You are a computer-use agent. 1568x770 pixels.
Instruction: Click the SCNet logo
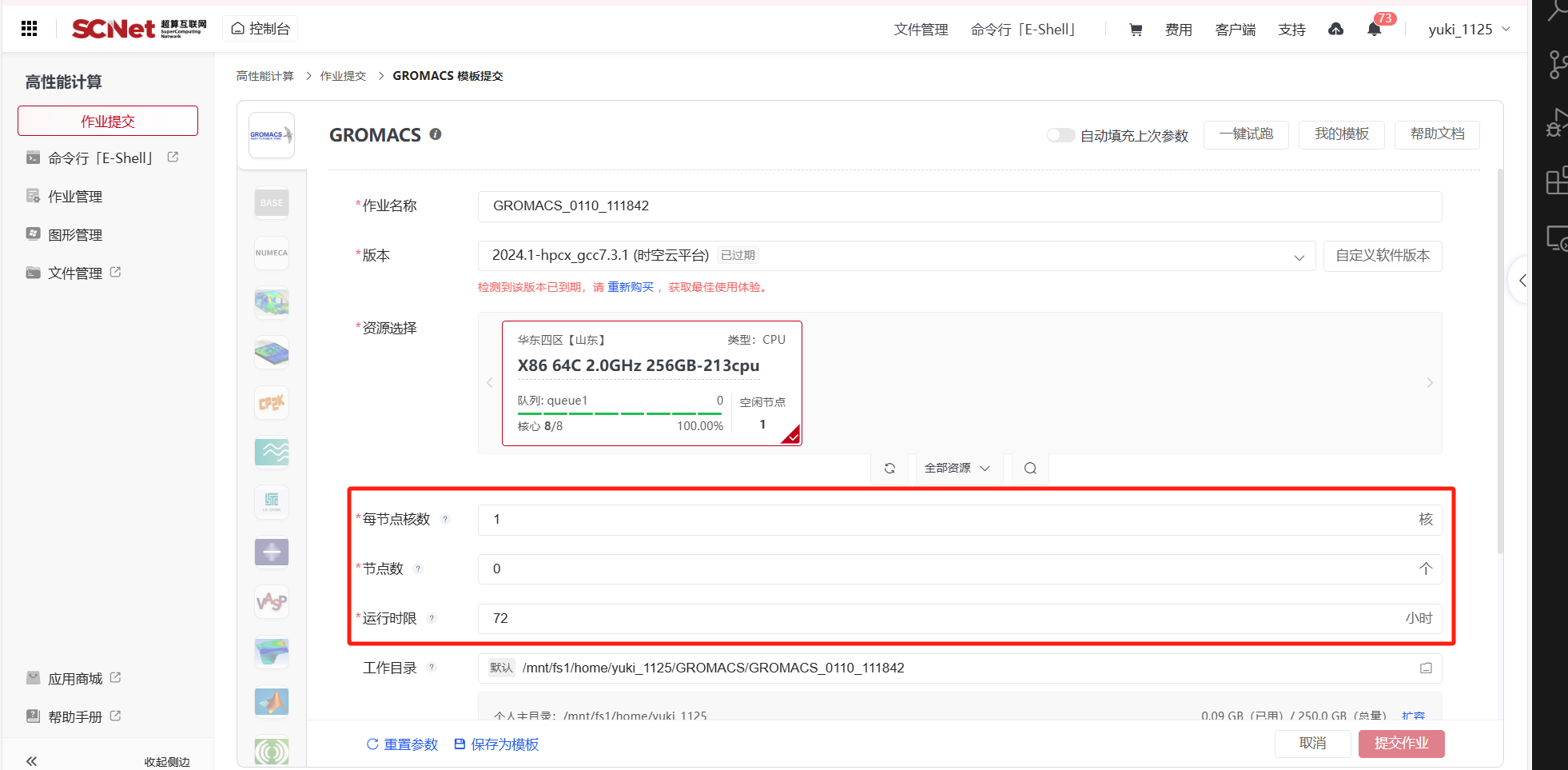tap(139, 29)
